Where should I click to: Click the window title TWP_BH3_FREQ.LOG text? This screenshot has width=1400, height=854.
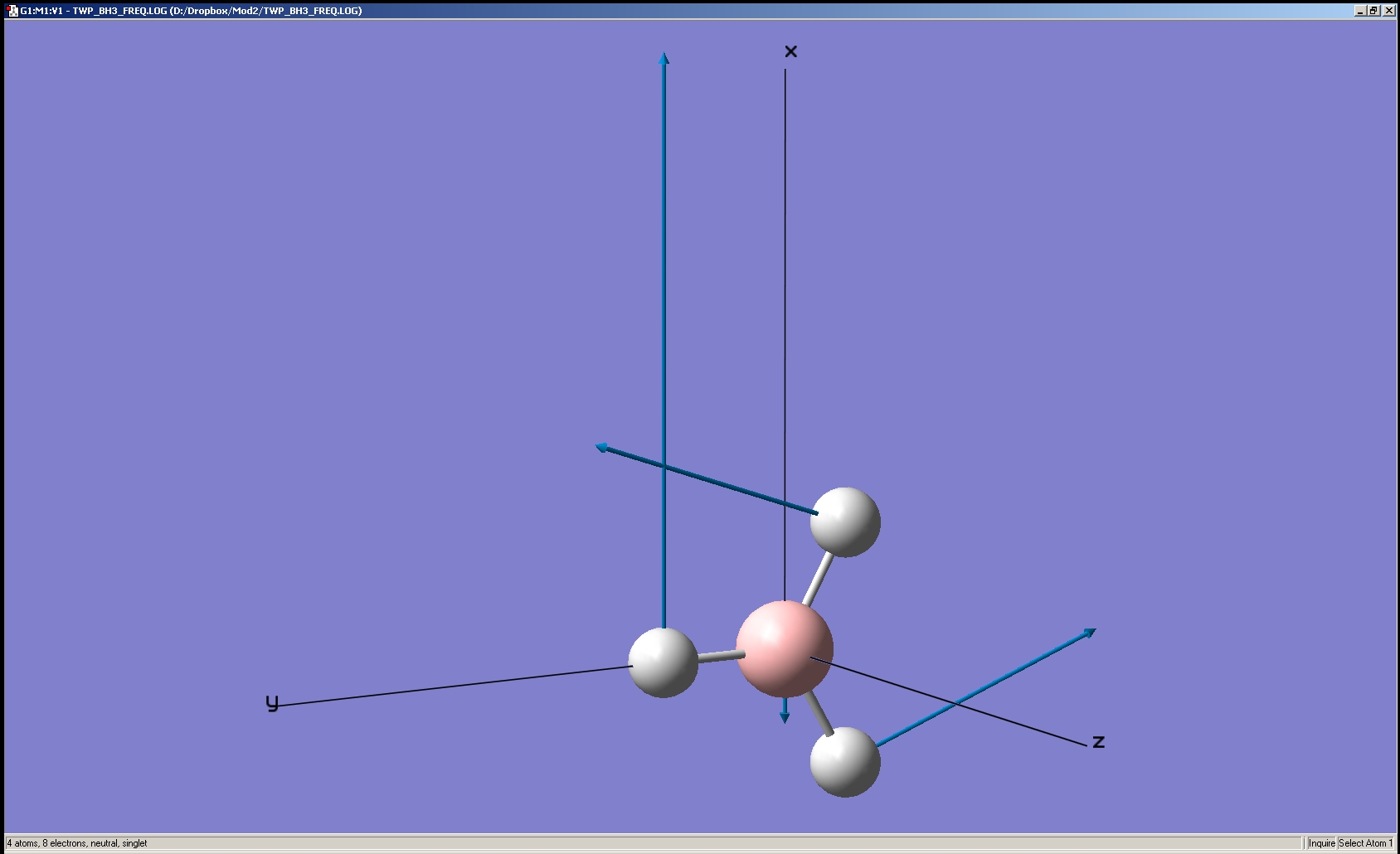tap(191, 11)
